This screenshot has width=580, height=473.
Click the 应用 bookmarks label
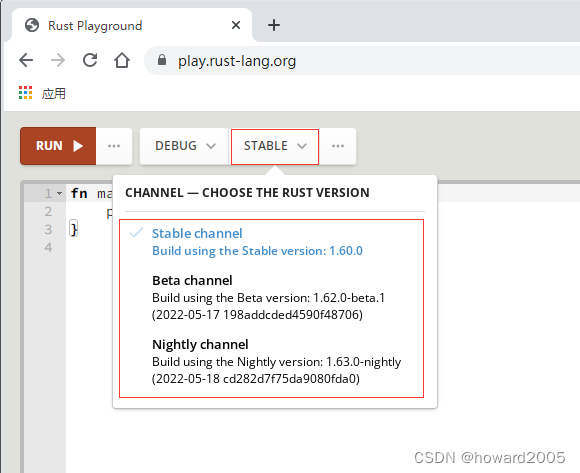point(54,94)
